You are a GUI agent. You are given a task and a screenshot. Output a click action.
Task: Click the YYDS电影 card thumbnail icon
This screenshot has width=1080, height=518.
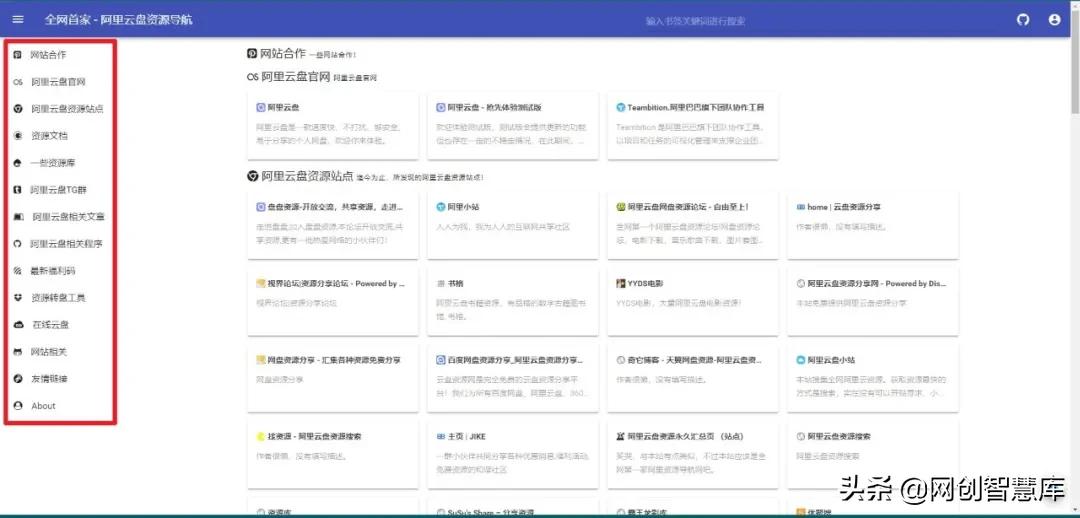(620, 283)
